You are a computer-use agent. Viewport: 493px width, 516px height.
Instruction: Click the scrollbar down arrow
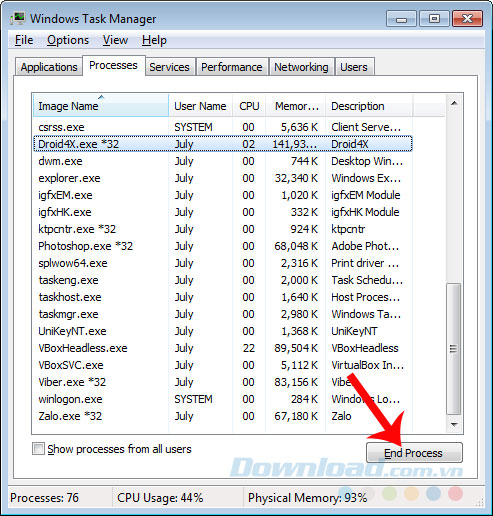point(454,424)
